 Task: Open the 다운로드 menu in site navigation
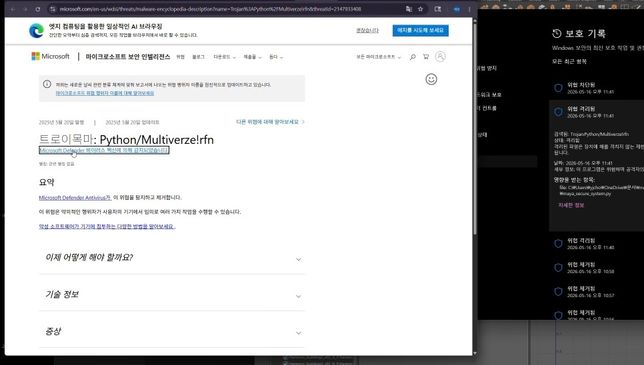225,57
